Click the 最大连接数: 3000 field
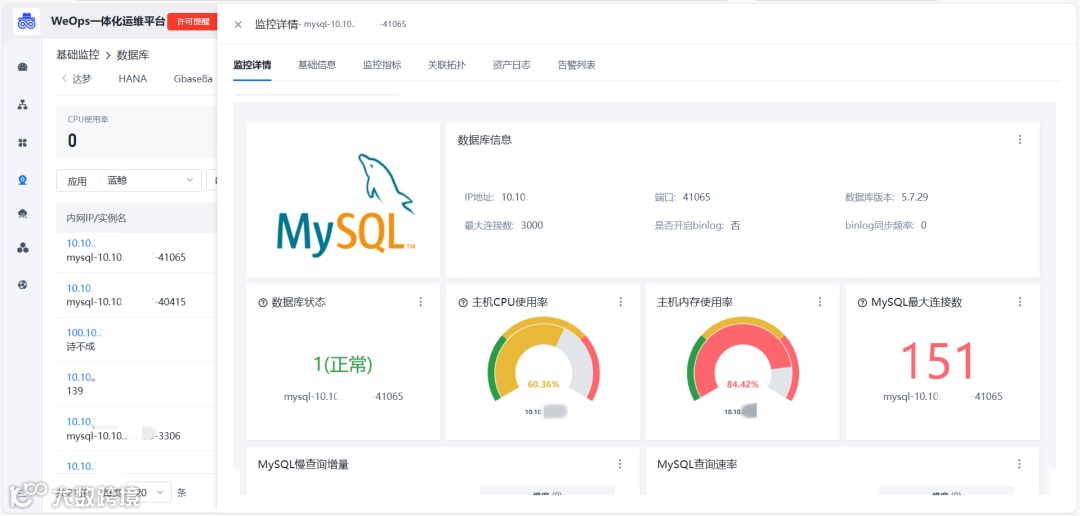Viewport: 1080px width, 516px height. [503, 225]
